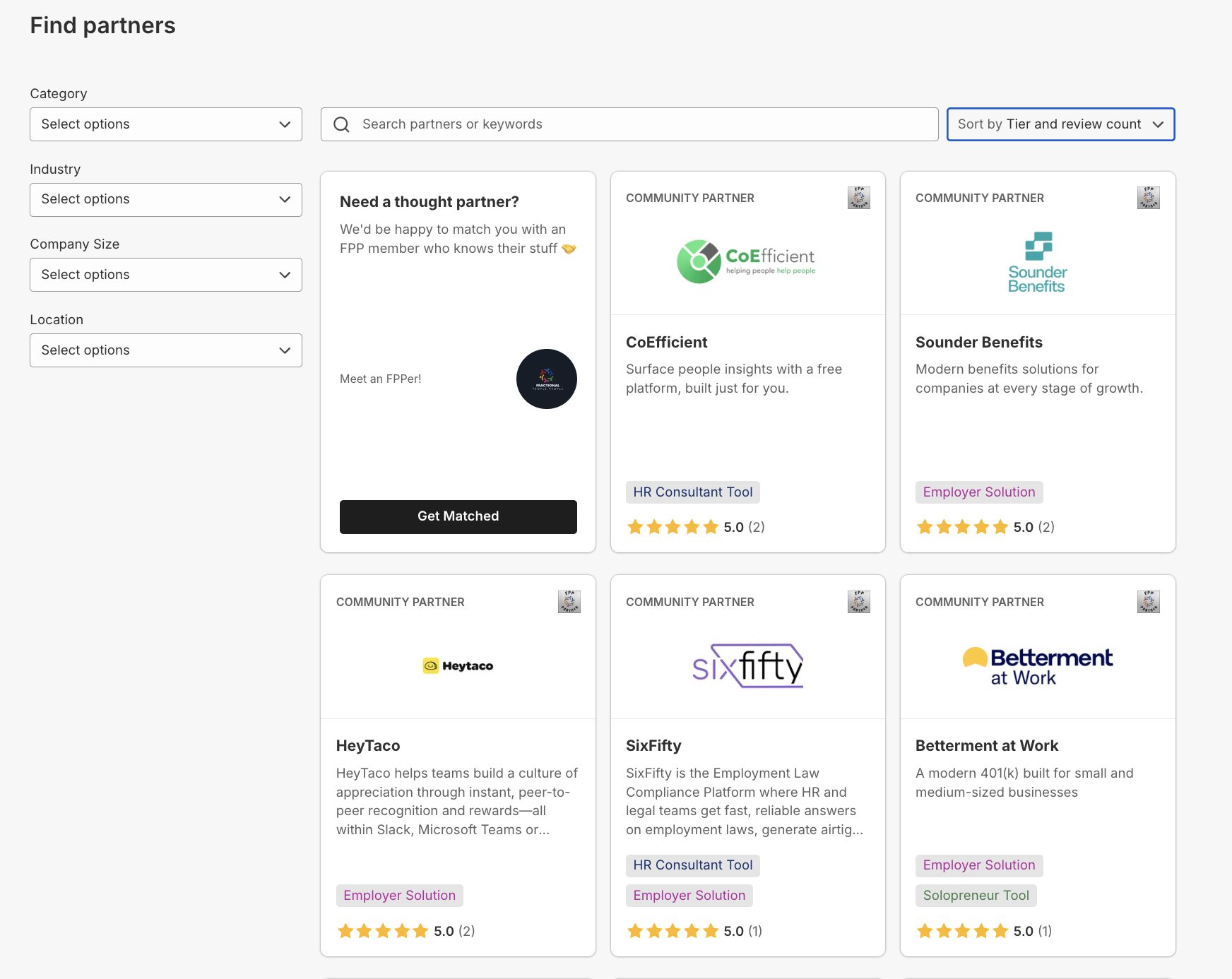The height and width of the screenshot is (979, 1232).
Task: Click the circular FPPer avatar image
Action: click(x=546, y=379)
